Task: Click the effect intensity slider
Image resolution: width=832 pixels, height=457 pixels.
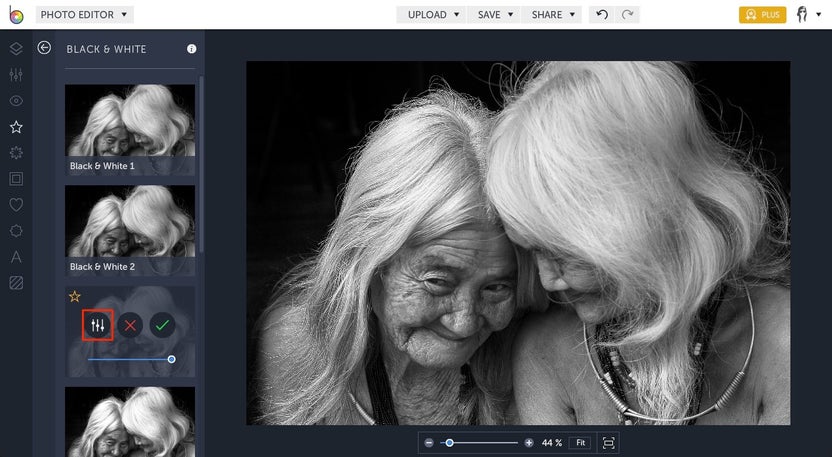Action: 130,359
